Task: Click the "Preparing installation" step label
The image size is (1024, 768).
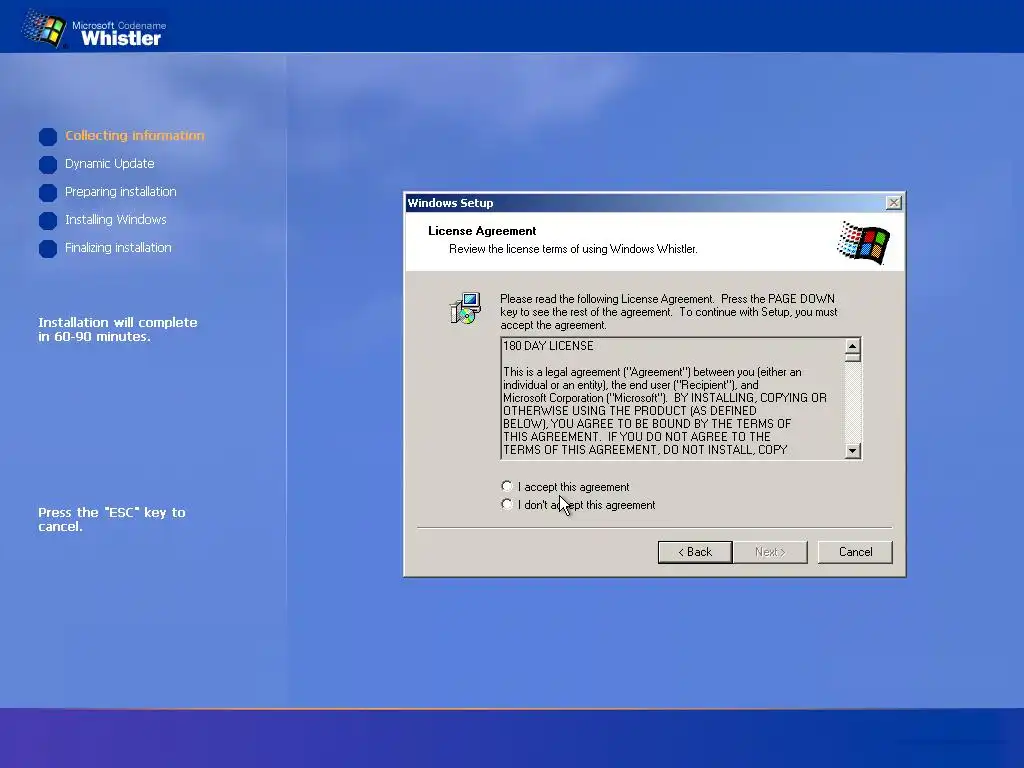Action: [x=121, y=191]
